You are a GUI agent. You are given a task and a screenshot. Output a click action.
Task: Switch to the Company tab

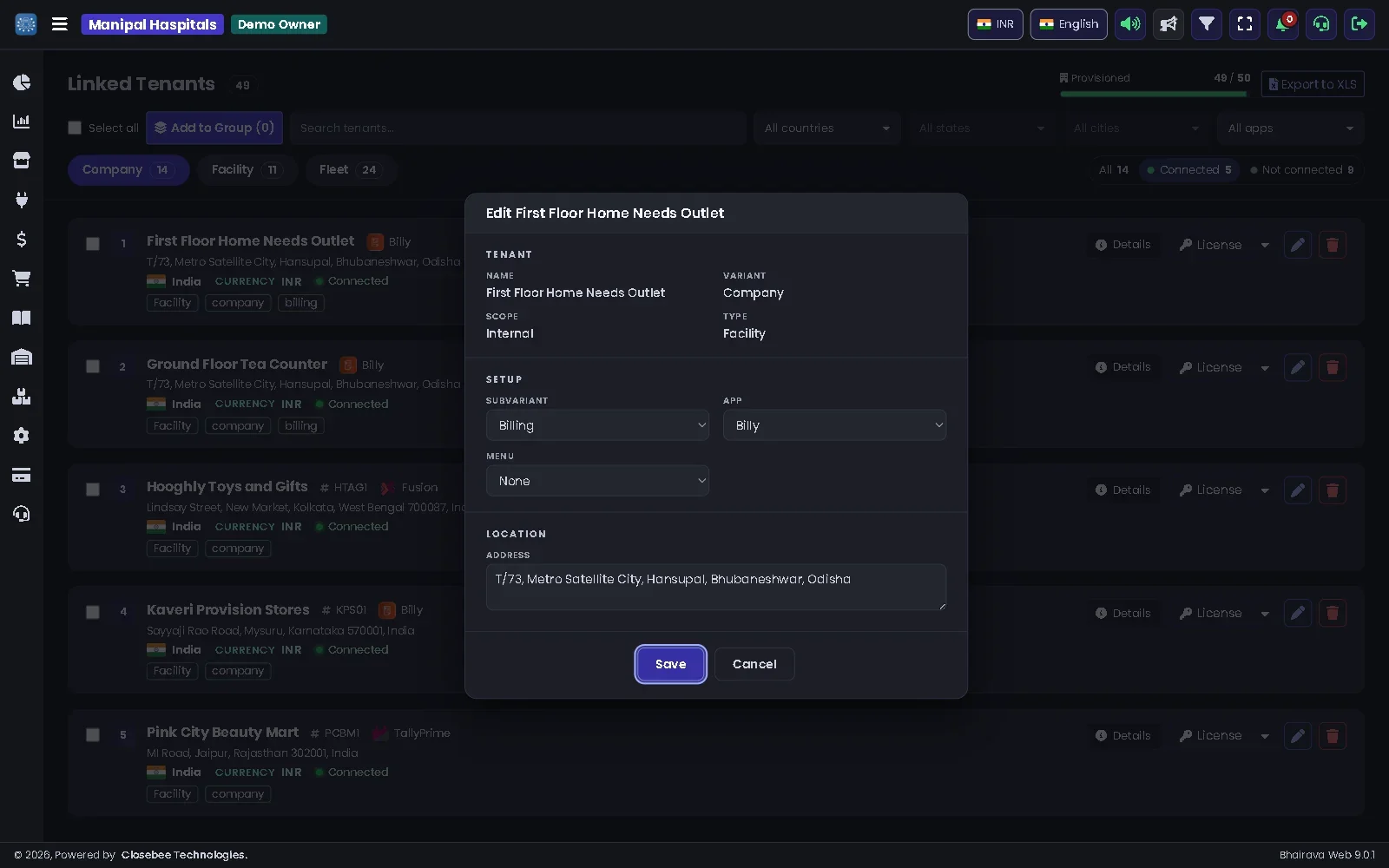click(128, 170)
